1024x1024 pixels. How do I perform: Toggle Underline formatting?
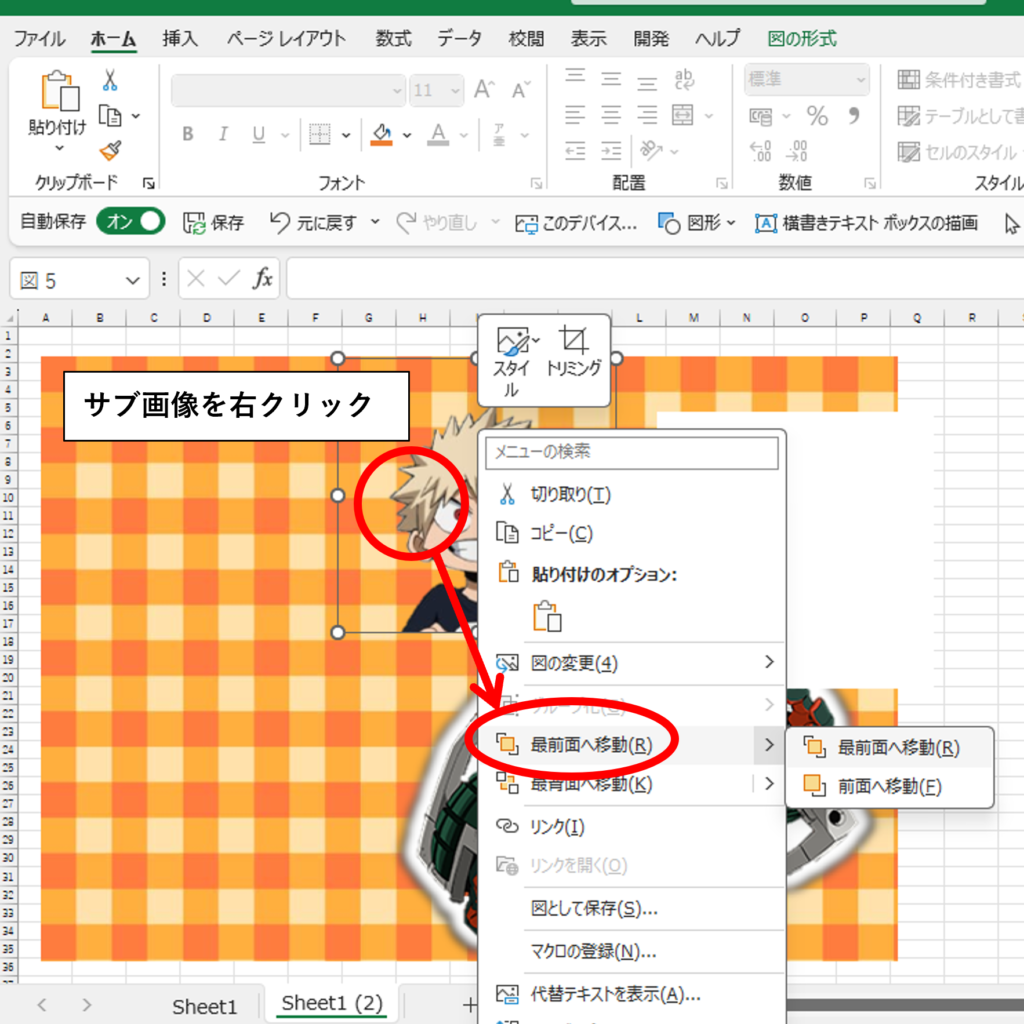259,134
